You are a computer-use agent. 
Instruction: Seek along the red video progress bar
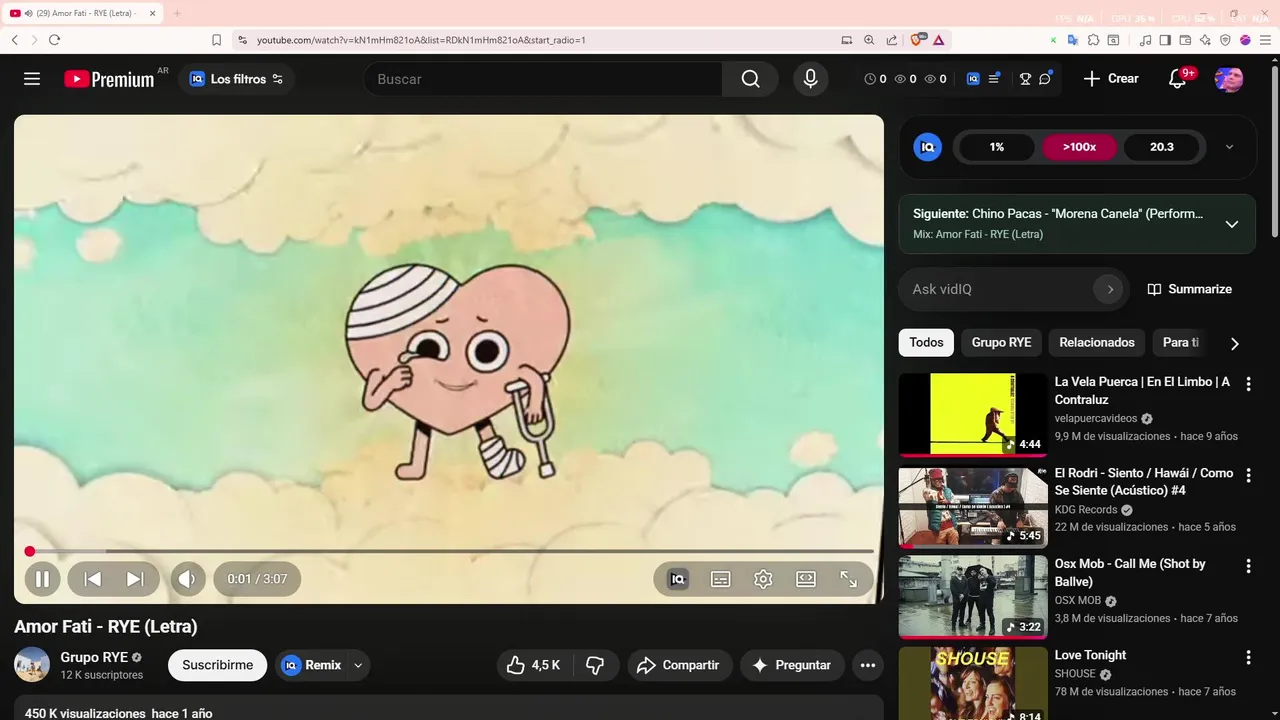click(x=449, y=551)
